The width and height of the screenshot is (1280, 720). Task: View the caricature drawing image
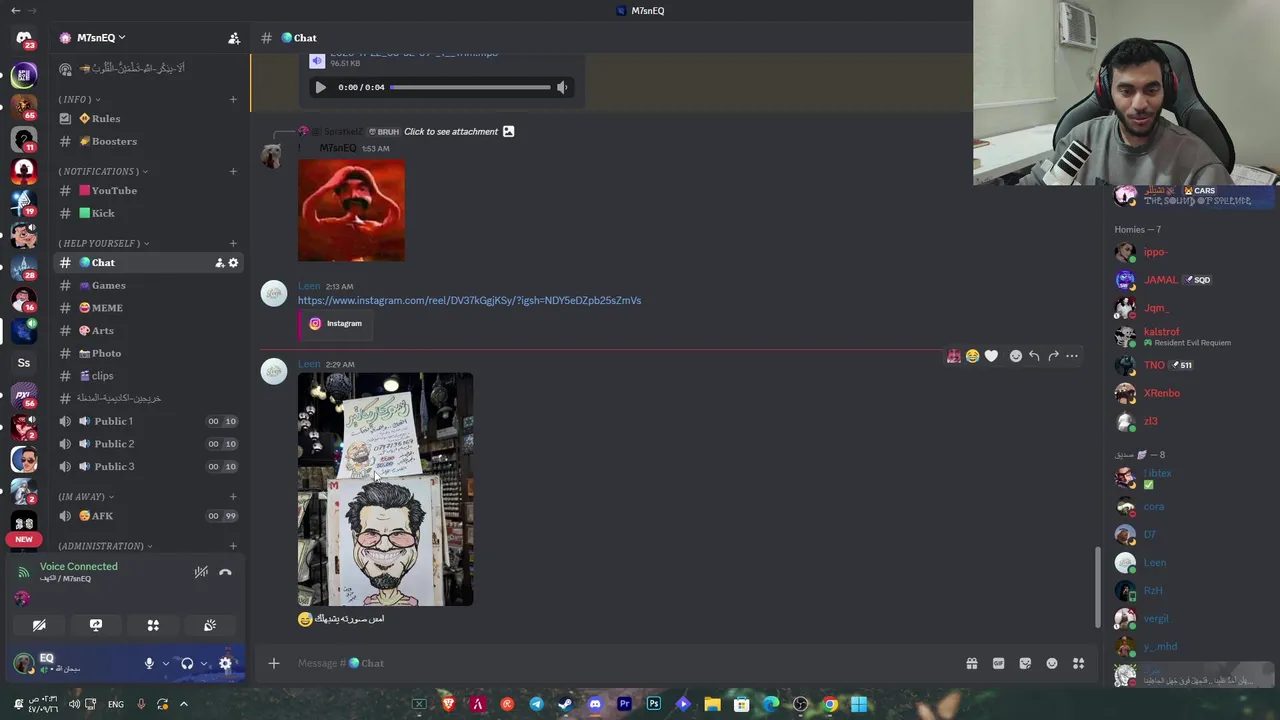[x=385, y=489]
